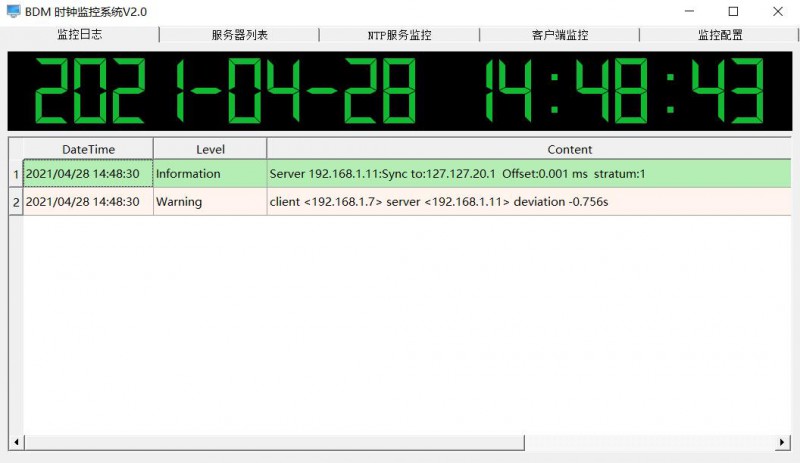Select the 客户端监控 tab

pyautogui.click(x=560, y=35)
